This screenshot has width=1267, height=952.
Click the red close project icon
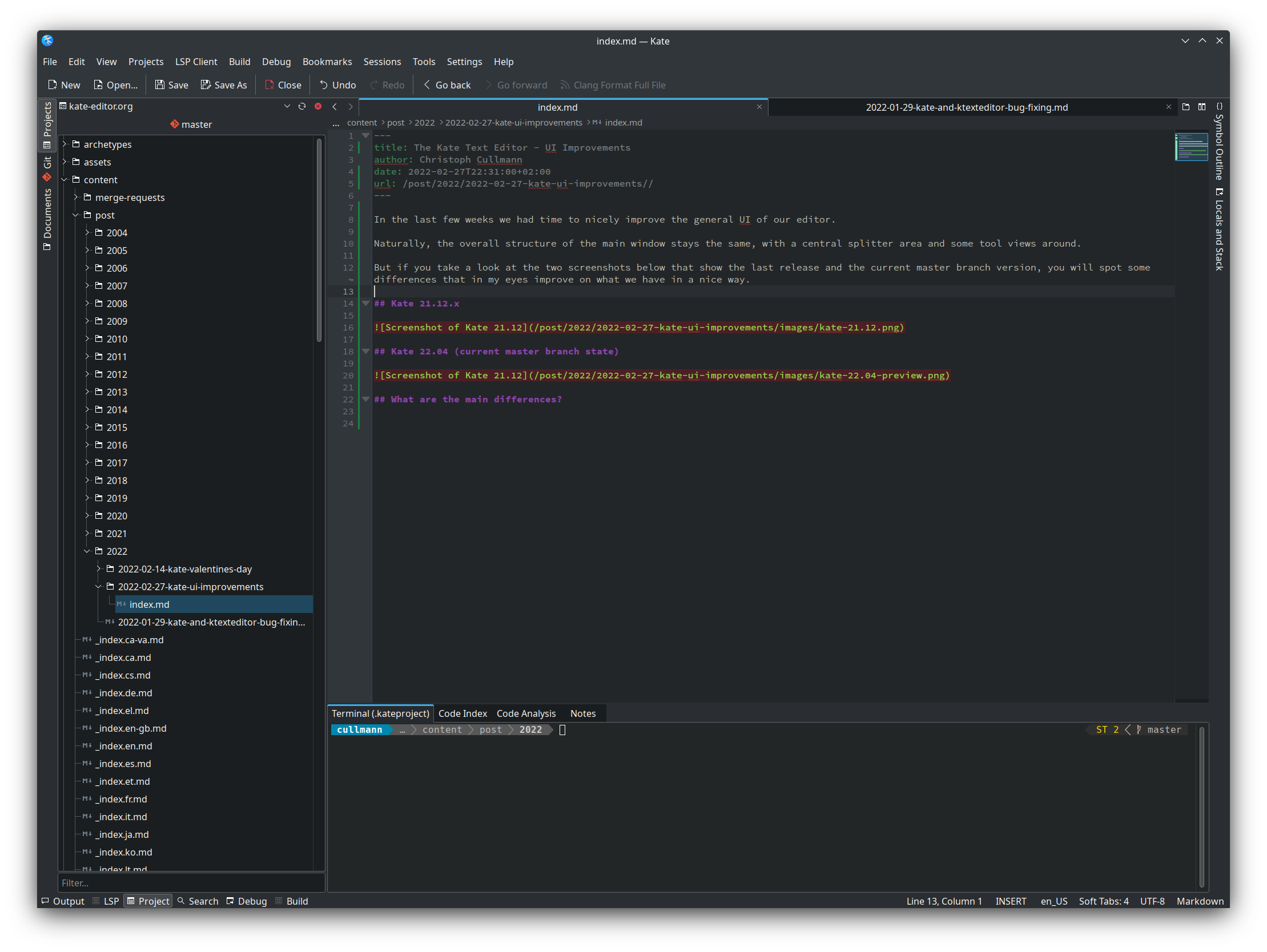pos(318,107)
